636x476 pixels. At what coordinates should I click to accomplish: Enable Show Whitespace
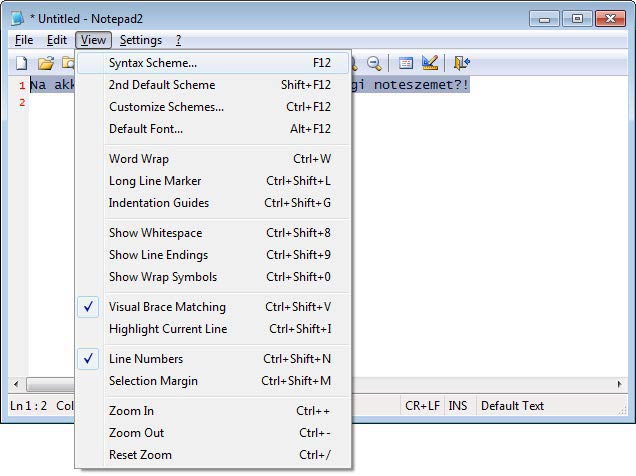pyautogui.click(x=213, y=232)
